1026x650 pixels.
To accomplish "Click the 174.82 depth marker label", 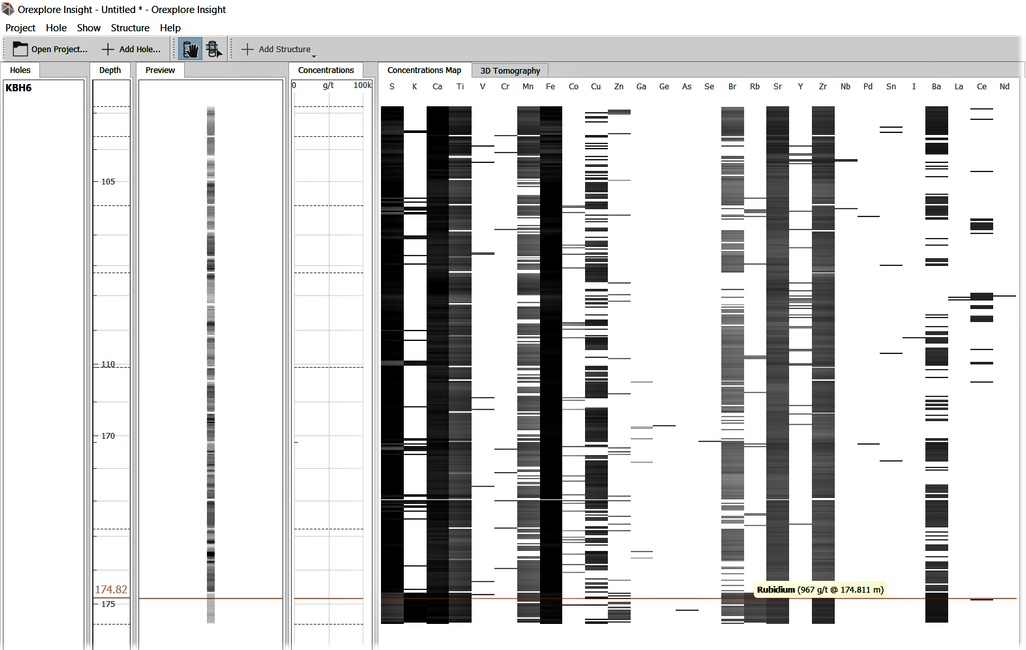I will (111, 590).
